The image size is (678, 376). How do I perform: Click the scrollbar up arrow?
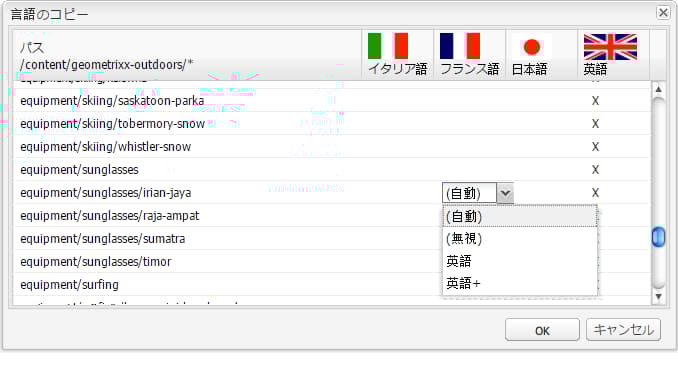658,89
